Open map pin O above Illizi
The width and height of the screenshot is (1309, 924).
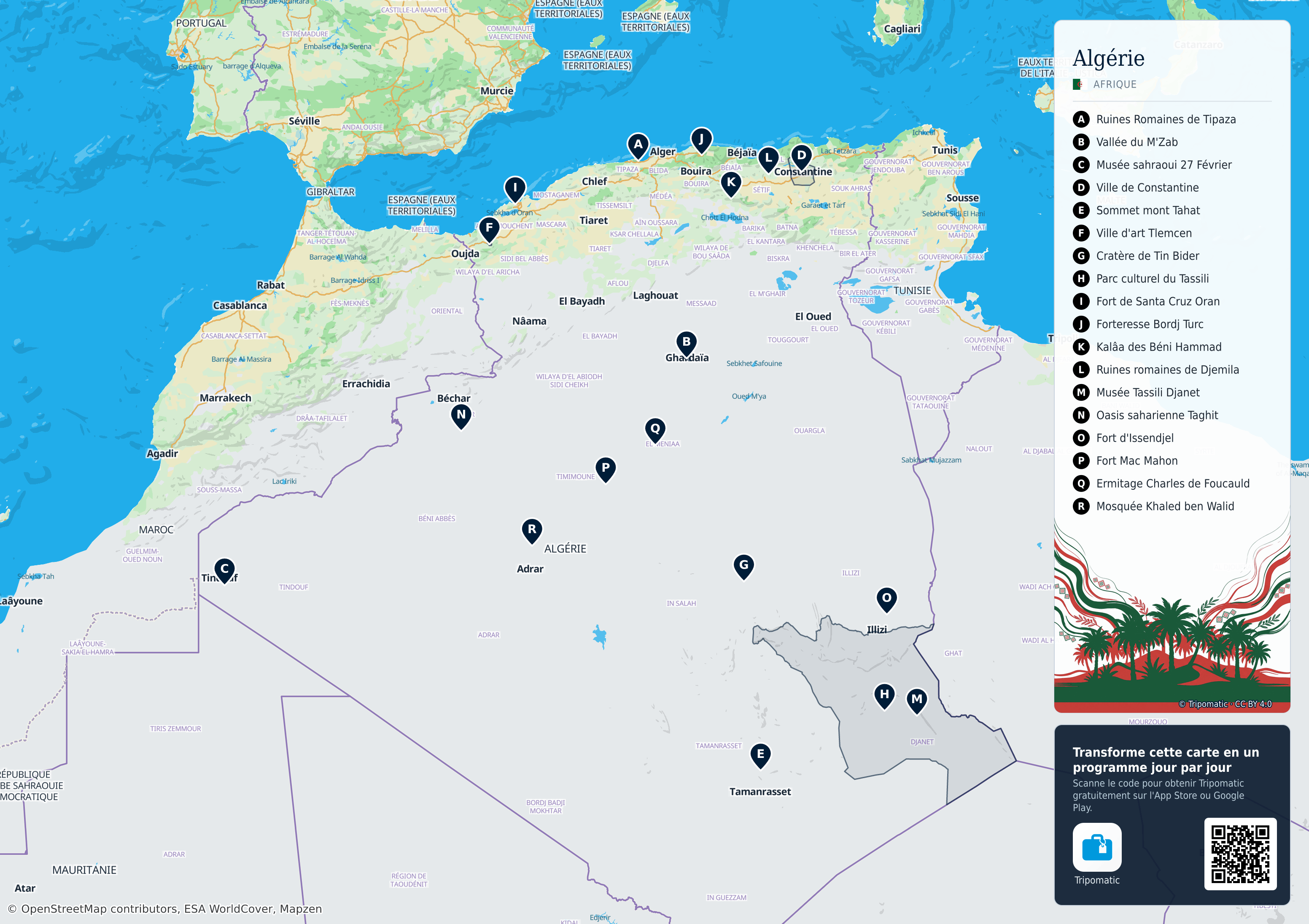886,600
